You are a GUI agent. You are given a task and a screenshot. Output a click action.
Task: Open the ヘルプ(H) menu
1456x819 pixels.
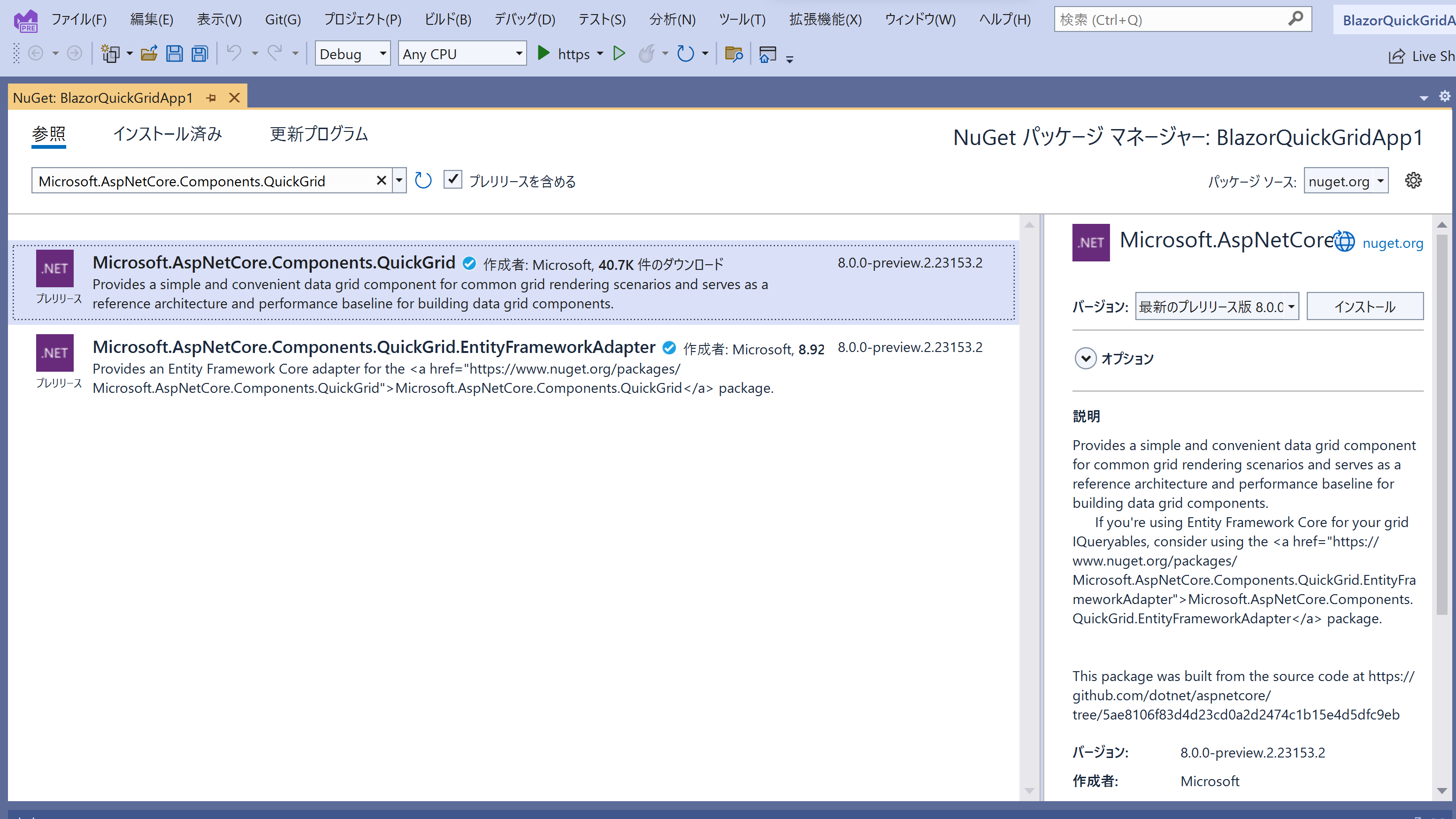(1004, 20)
